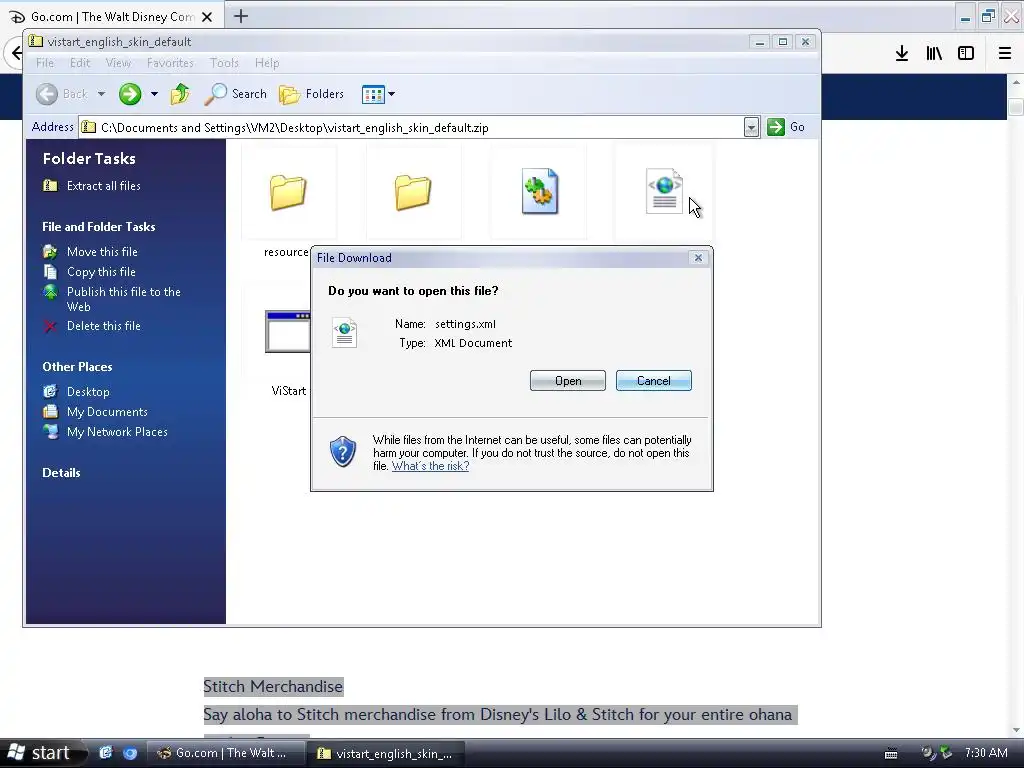
Task: Click the Show Desktop quick launch icon
Action: (105, 753)
